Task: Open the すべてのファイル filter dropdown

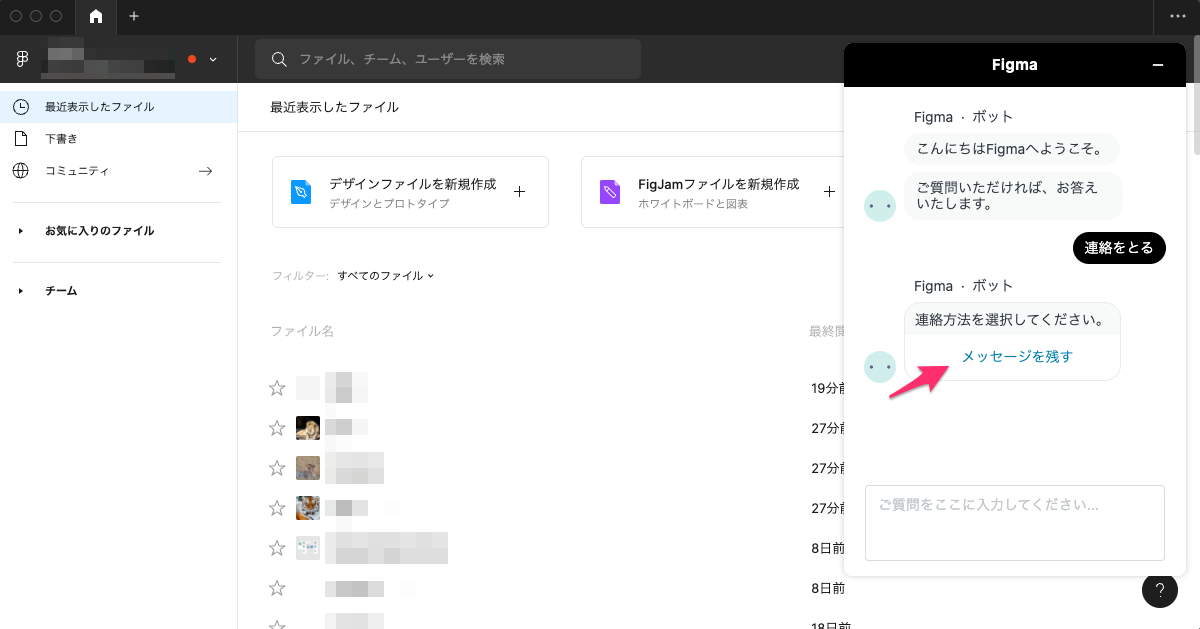Action: (386, 275)
